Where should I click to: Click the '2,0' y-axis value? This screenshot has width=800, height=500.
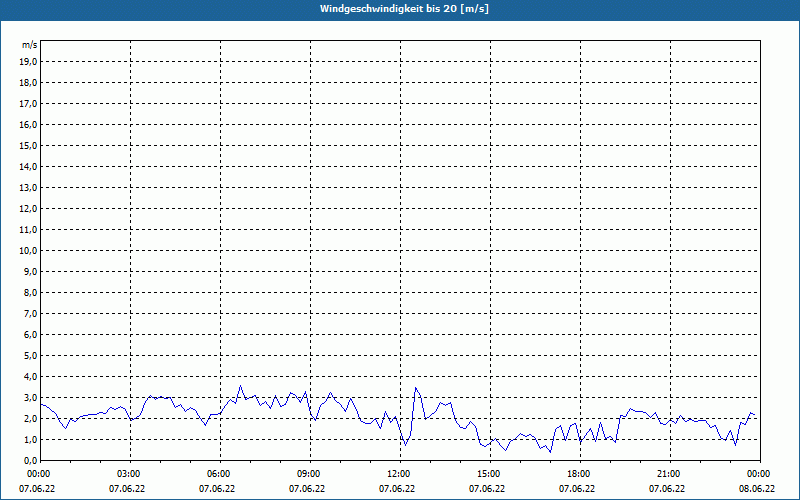tap(30, 418)
